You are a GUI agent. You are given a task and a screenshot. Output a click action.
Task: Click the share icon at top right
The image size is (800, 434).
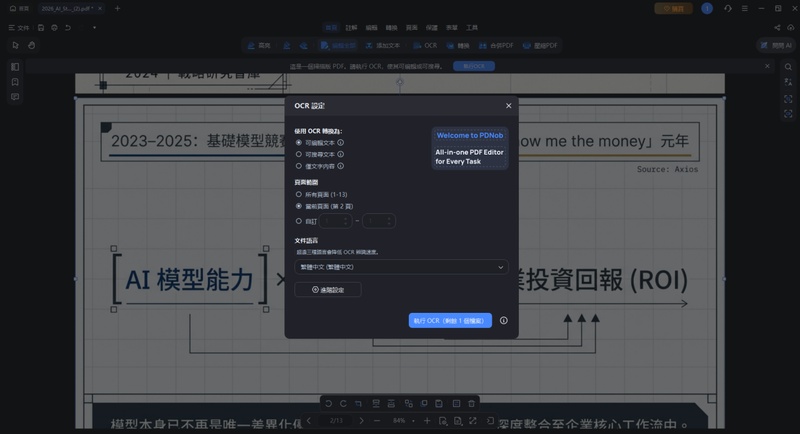(x=777, y=28)
